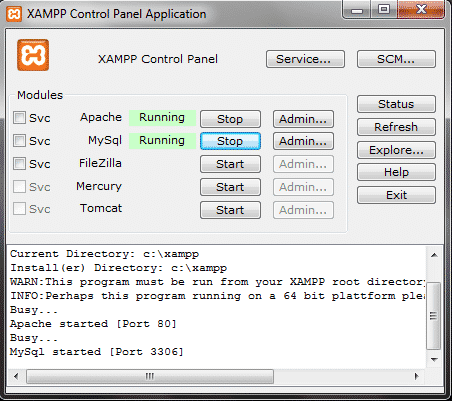Click the Status button
Image resolution: width=452 pixels, height=401 pixels.
coord(396,104)
